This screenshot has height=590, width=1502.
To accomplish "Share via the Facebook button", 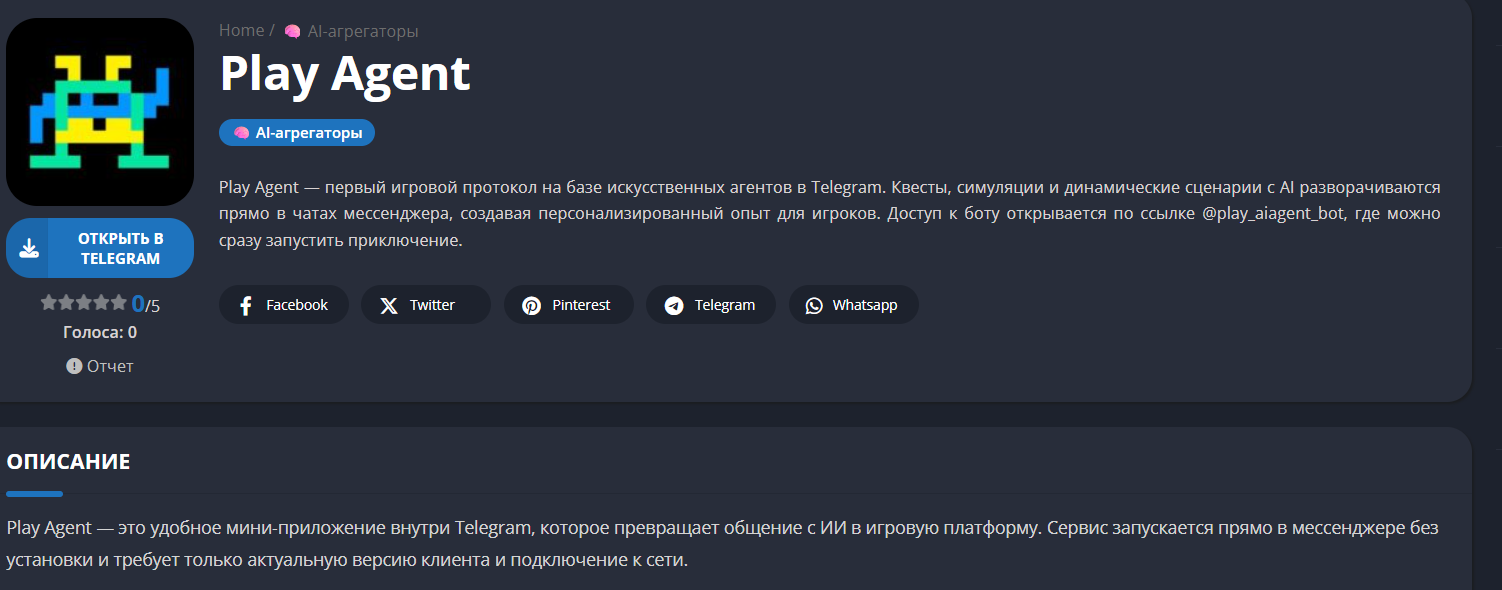I will click(x=284, y=305).
